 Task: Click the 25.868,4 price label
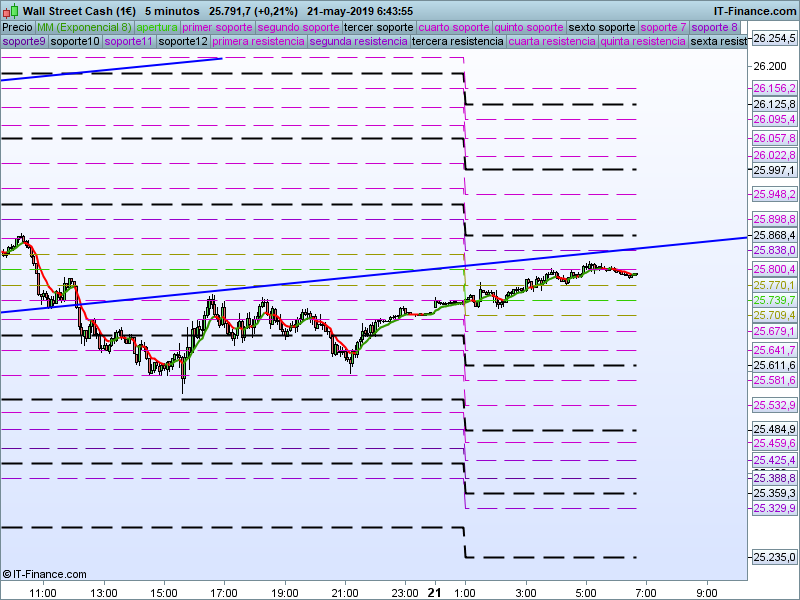tap(774, 235)
